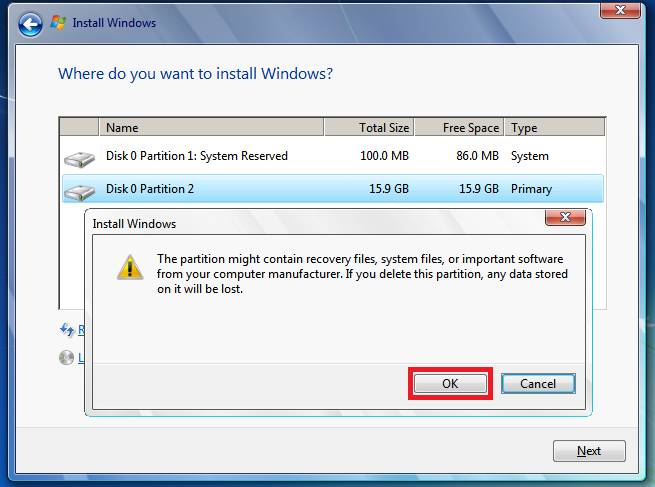Click the 15.9 GB total size cell
The width and height of the screenshot is (655, 487).
tap(389, 189)
